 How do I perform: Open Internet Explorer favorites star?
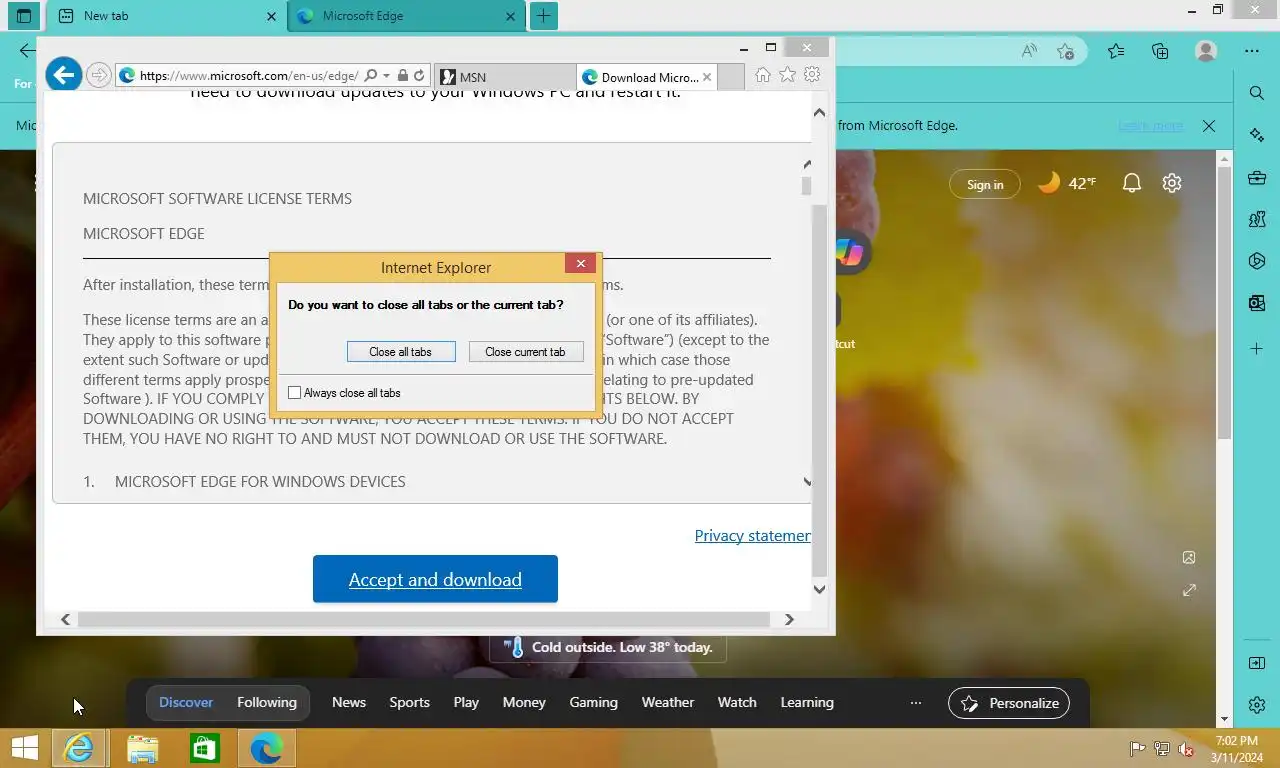point(788,75)
